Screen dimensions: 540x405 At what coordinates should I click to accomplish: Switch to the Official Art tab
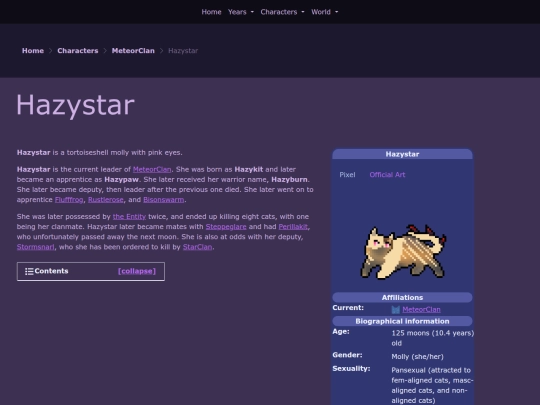point(387,175)
